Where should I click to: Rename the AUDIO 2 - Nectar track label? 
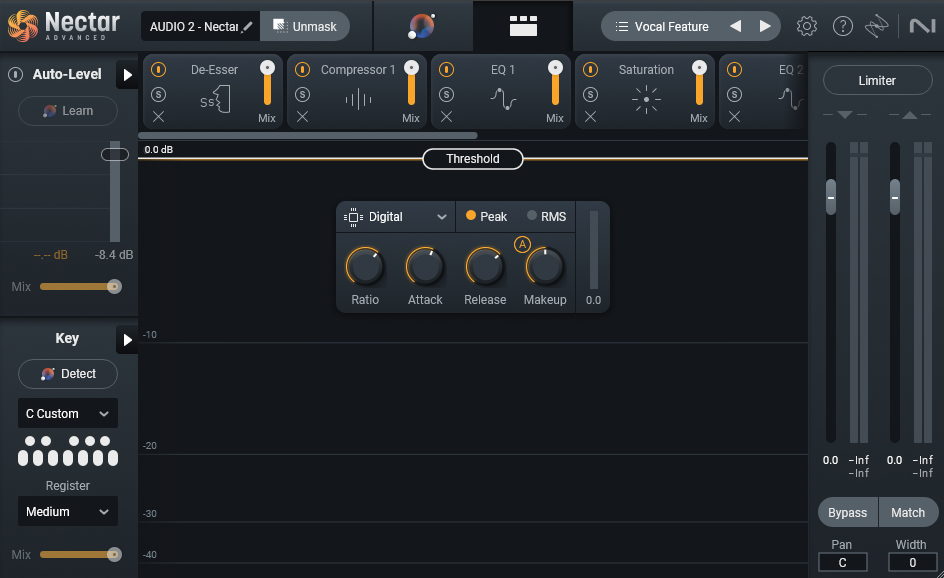(x=200, y=26)
